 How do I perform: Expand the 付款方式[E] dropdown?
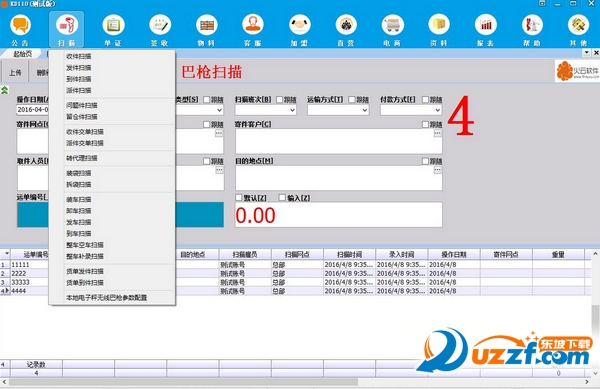tap(438, 110)
